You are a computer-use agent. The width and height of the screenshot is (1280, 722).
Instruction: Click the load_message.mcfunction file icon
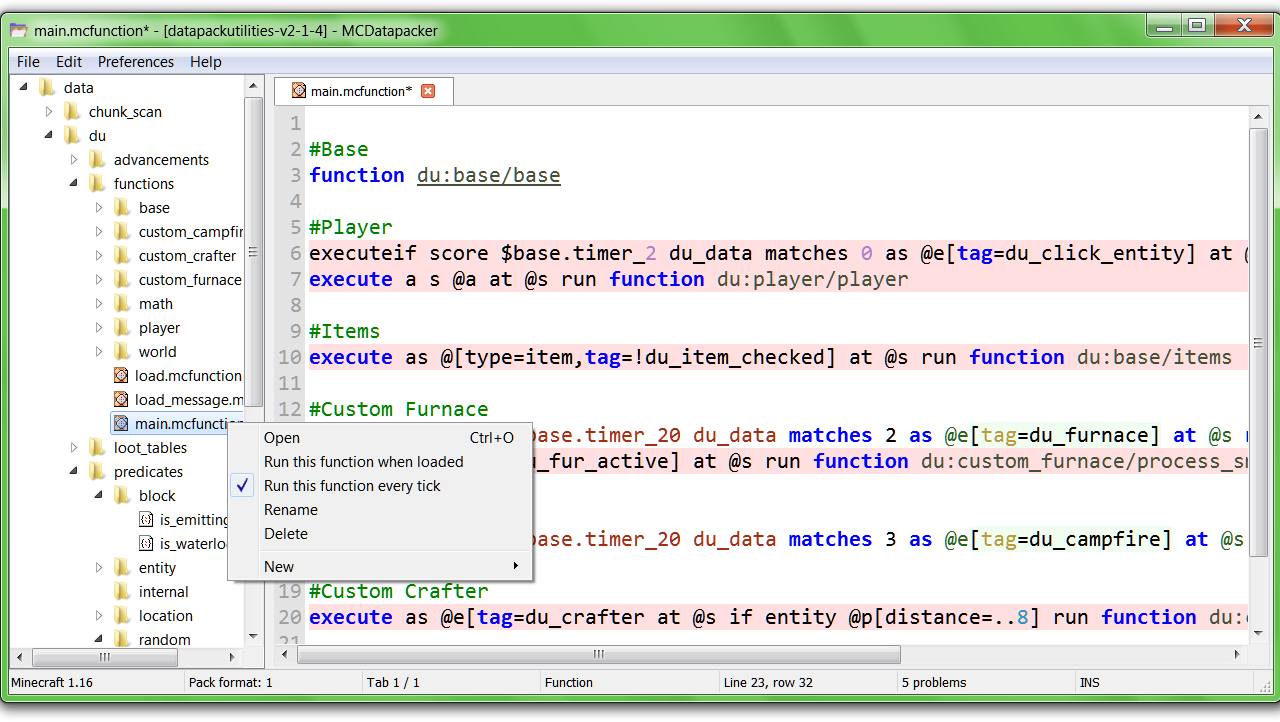pos(120,399)
